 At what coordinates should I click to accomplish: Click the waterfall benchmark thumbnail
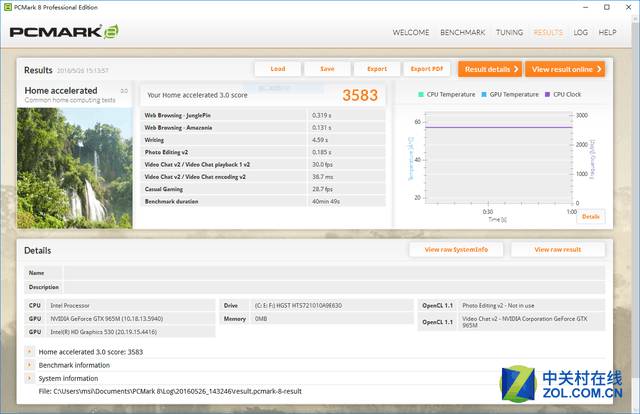pyautogui.click(x=74, y=168)
